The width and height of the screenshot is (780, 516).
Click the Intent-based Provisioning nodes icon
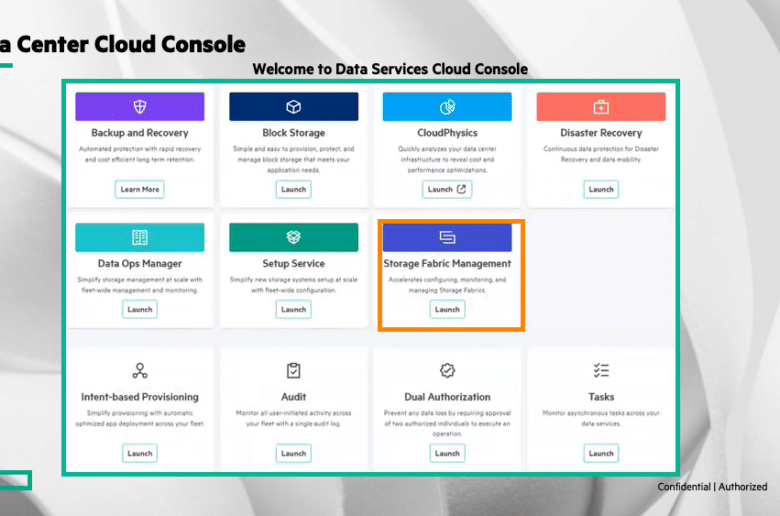(140, 371)
